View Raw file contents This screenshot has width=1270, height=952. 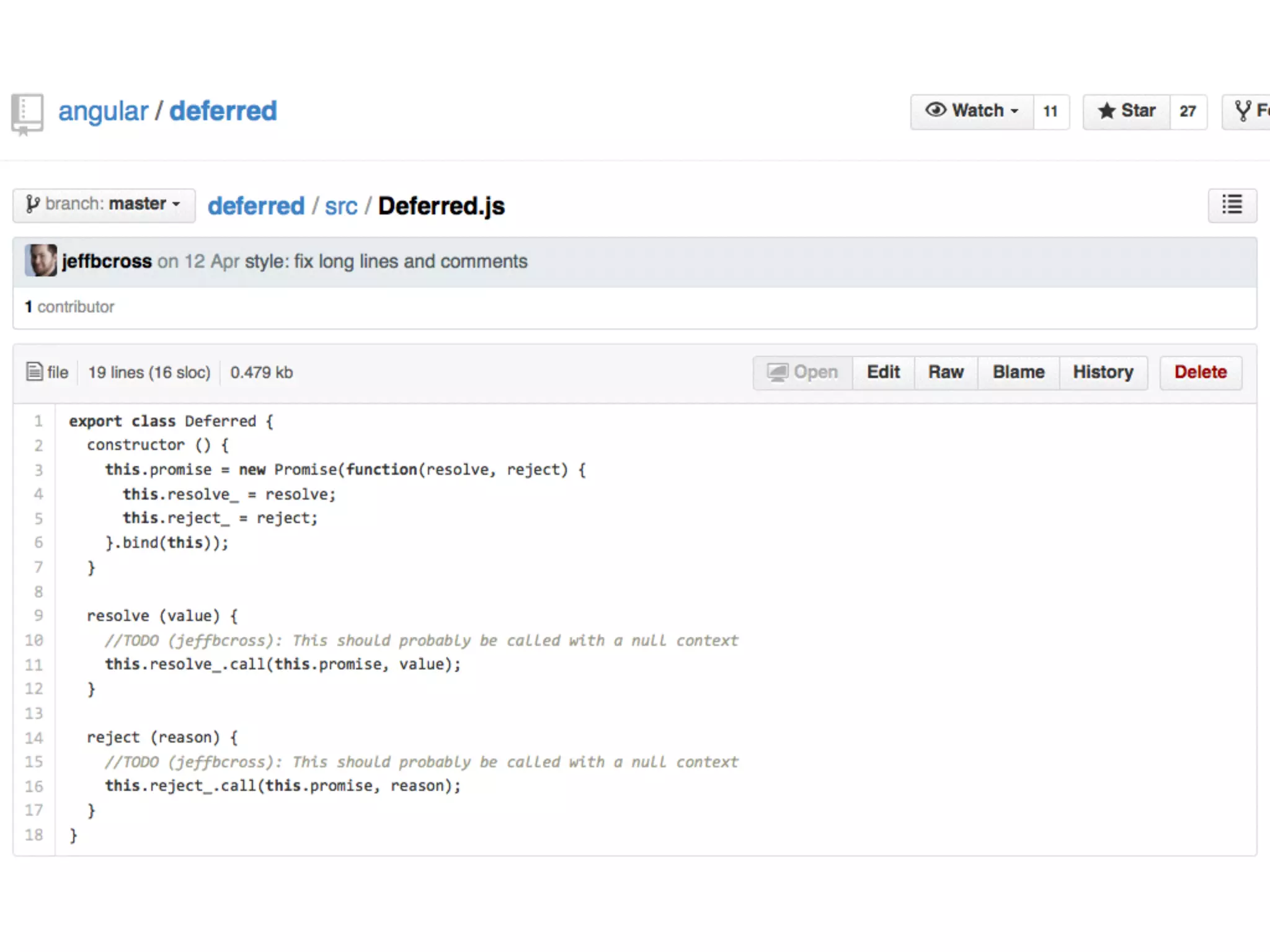[x=946, y=372]
